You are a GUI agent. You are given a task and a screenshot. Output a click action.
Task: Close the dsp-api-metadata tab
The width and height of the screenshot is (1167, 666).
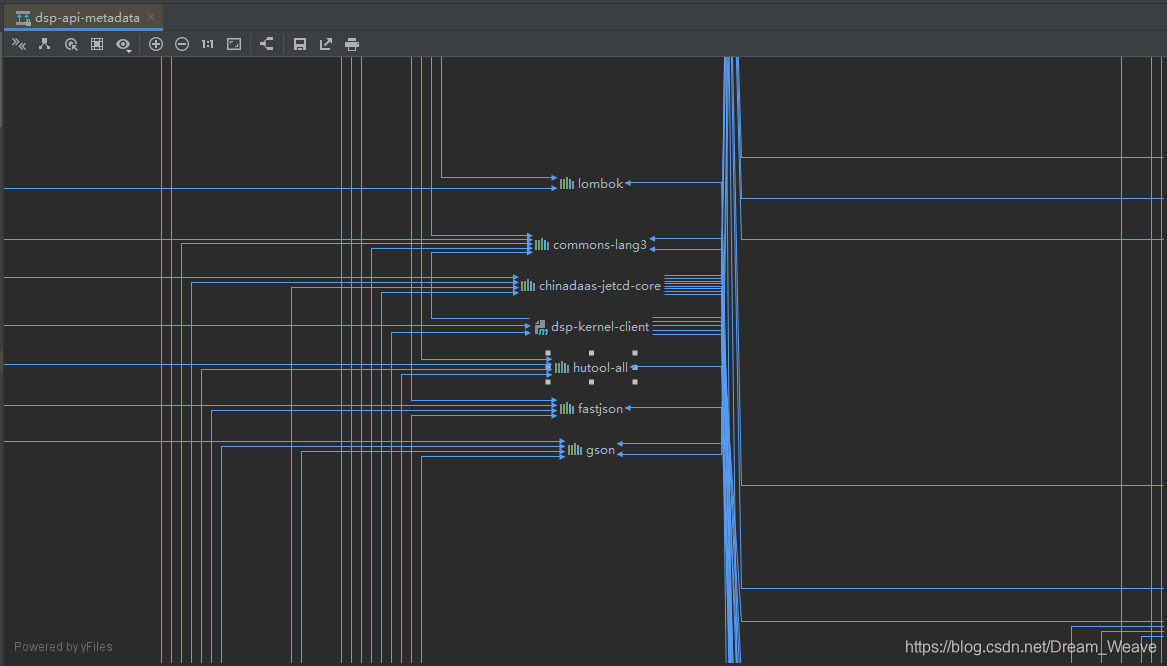pos(151,17)
